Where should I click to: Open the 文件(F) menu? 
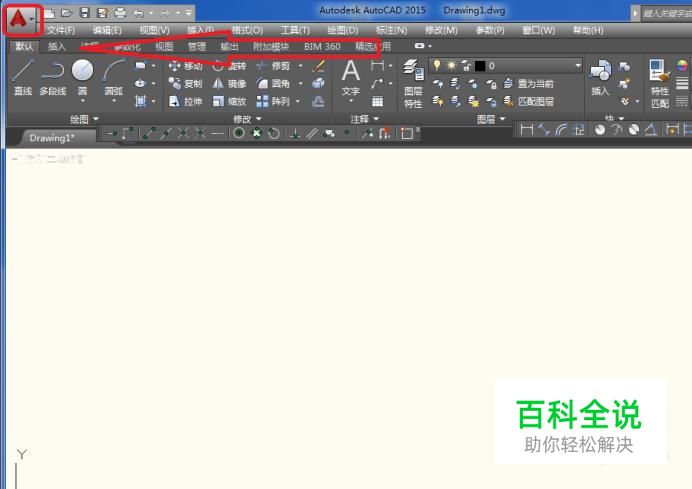click(x=61, y=30)
